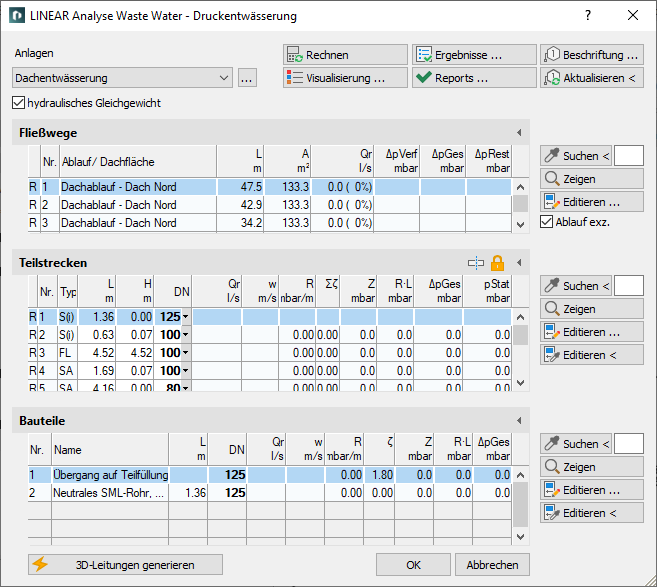The image size is (657, 587).
Task: Click Editieren < in Teilstrecken section
Action: tap(592, 355)
